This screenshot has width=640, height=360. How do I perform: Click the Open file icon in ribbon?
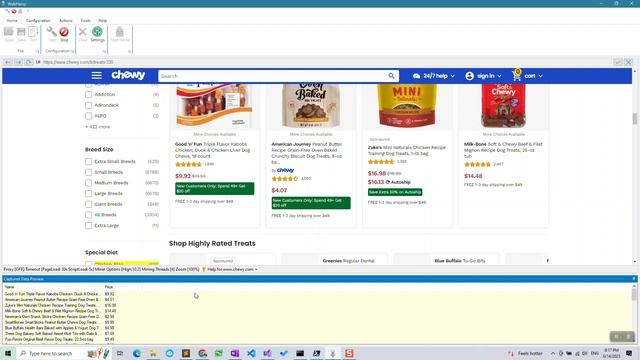click(x=9, y=32)
